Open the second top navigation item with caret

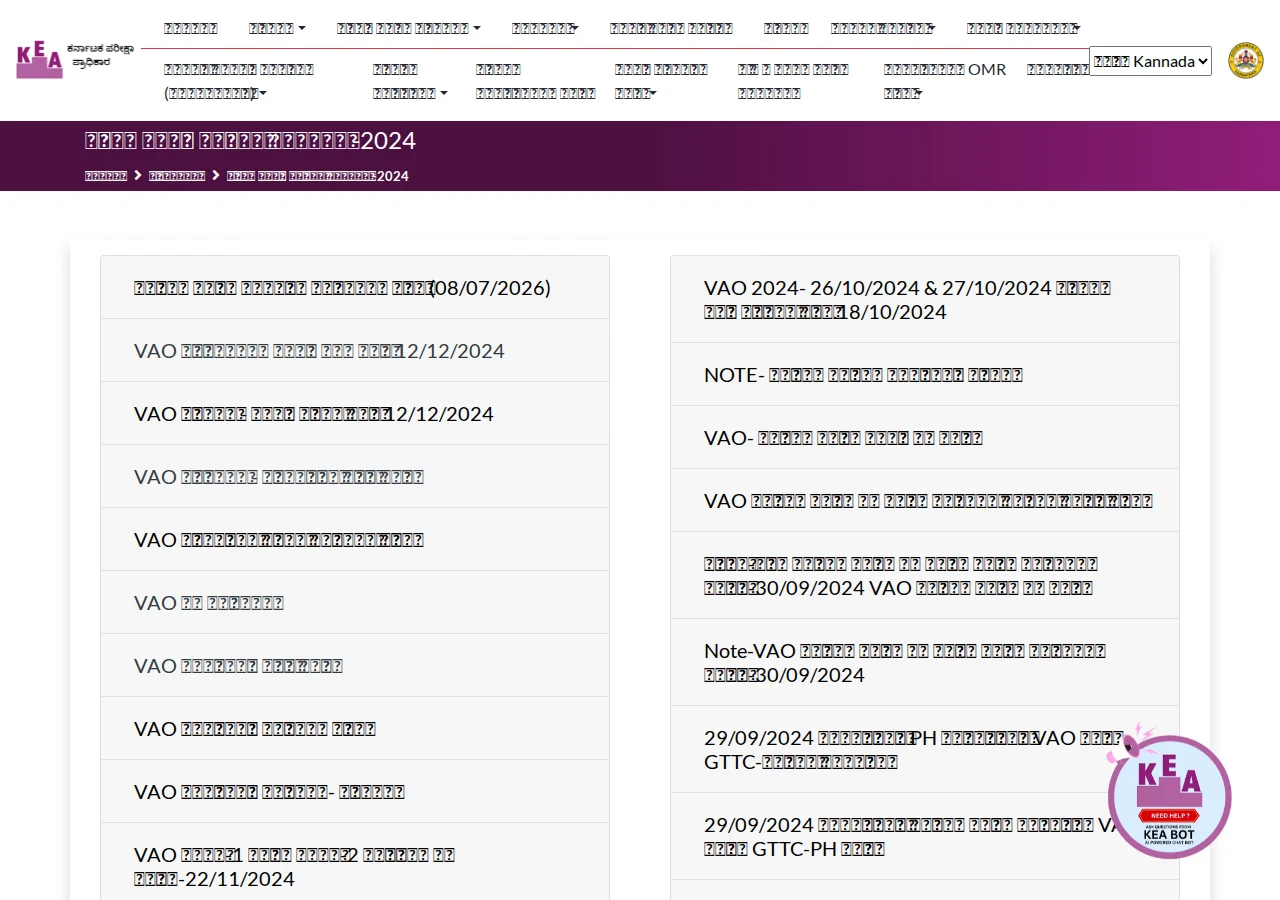277,28
